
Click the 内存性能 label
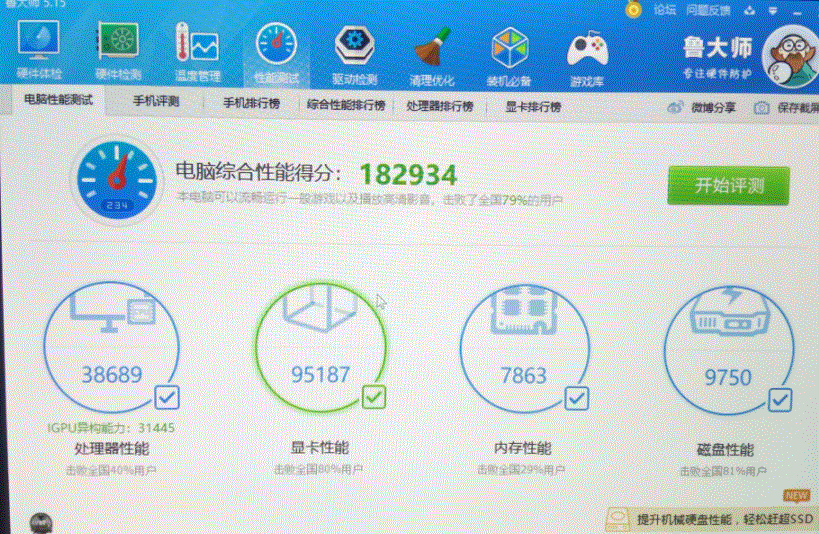[x=523, y=448]
